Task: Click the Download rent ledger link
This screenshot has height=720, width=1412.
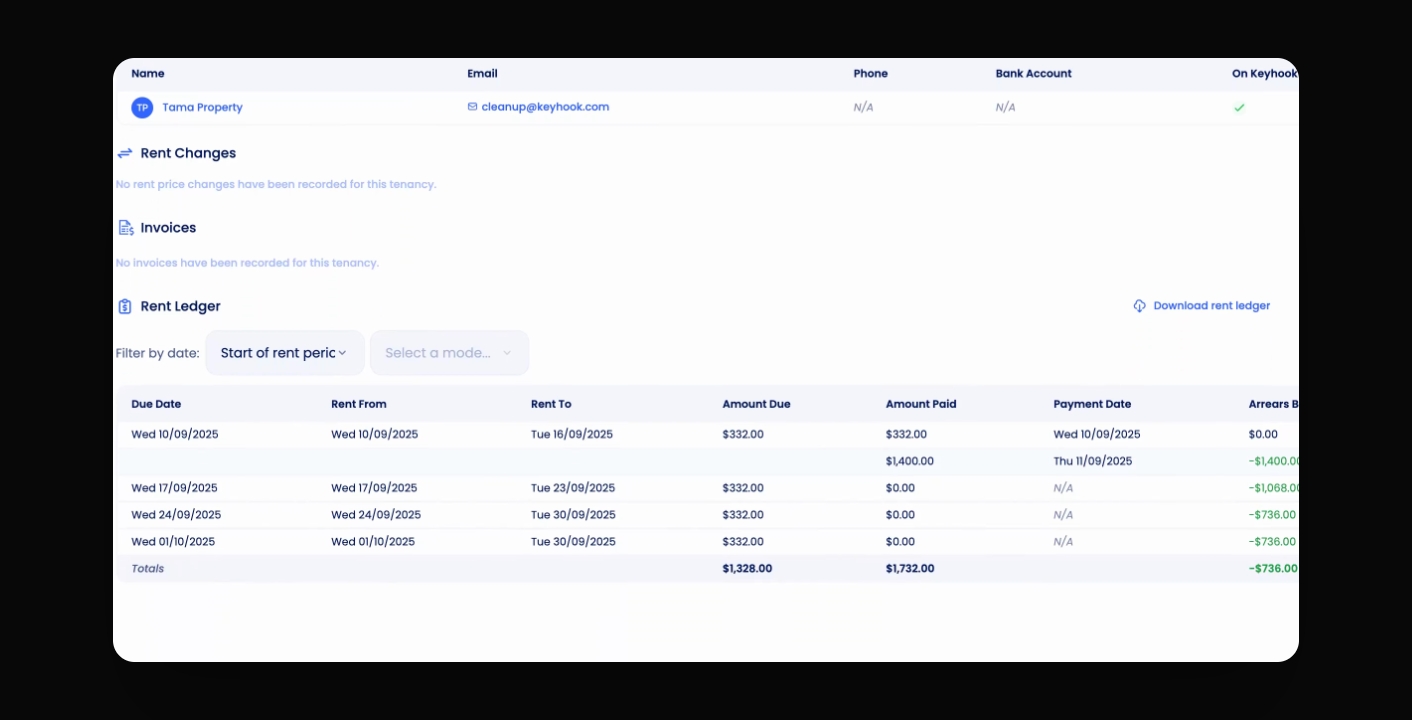Action: pos(1211,306)
